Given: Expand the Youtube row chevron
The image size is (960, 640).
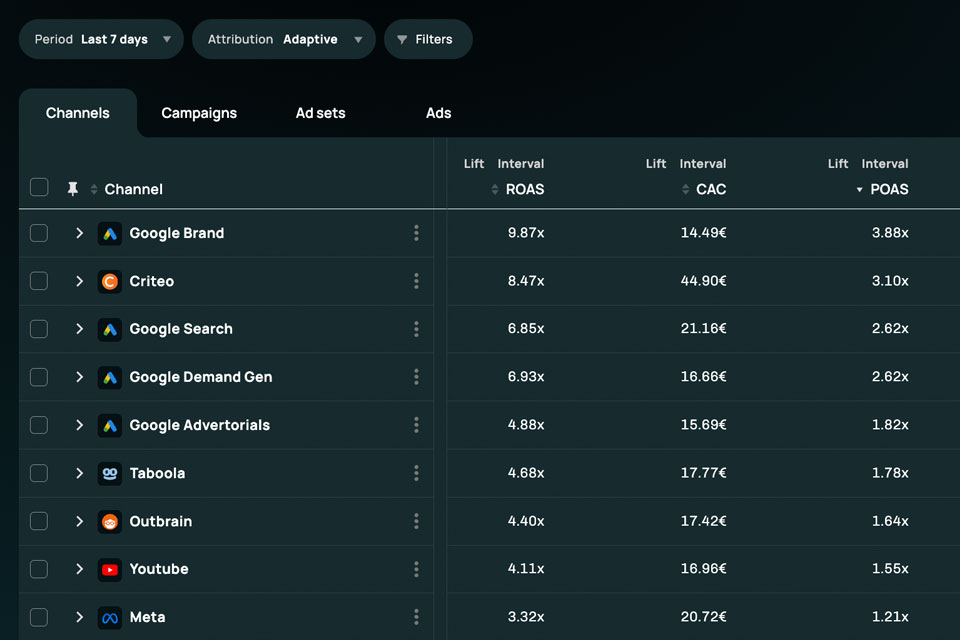Looking at the screenshot, I should tap(79, 569).
